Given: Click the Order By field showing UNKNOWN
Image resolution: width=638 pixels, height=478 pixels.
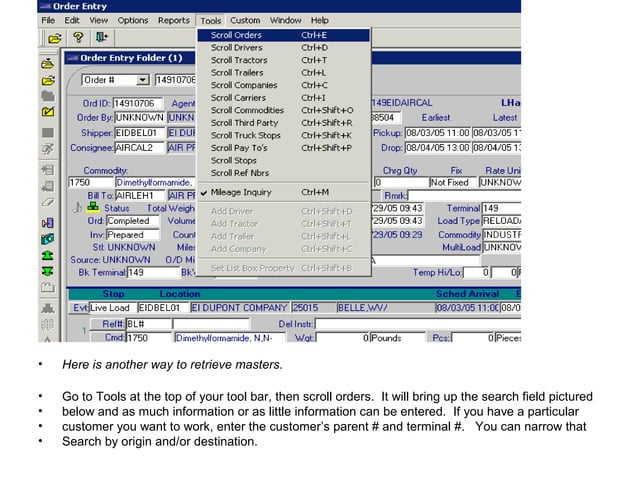Looking at the screenshot, I should coord(140,118).
